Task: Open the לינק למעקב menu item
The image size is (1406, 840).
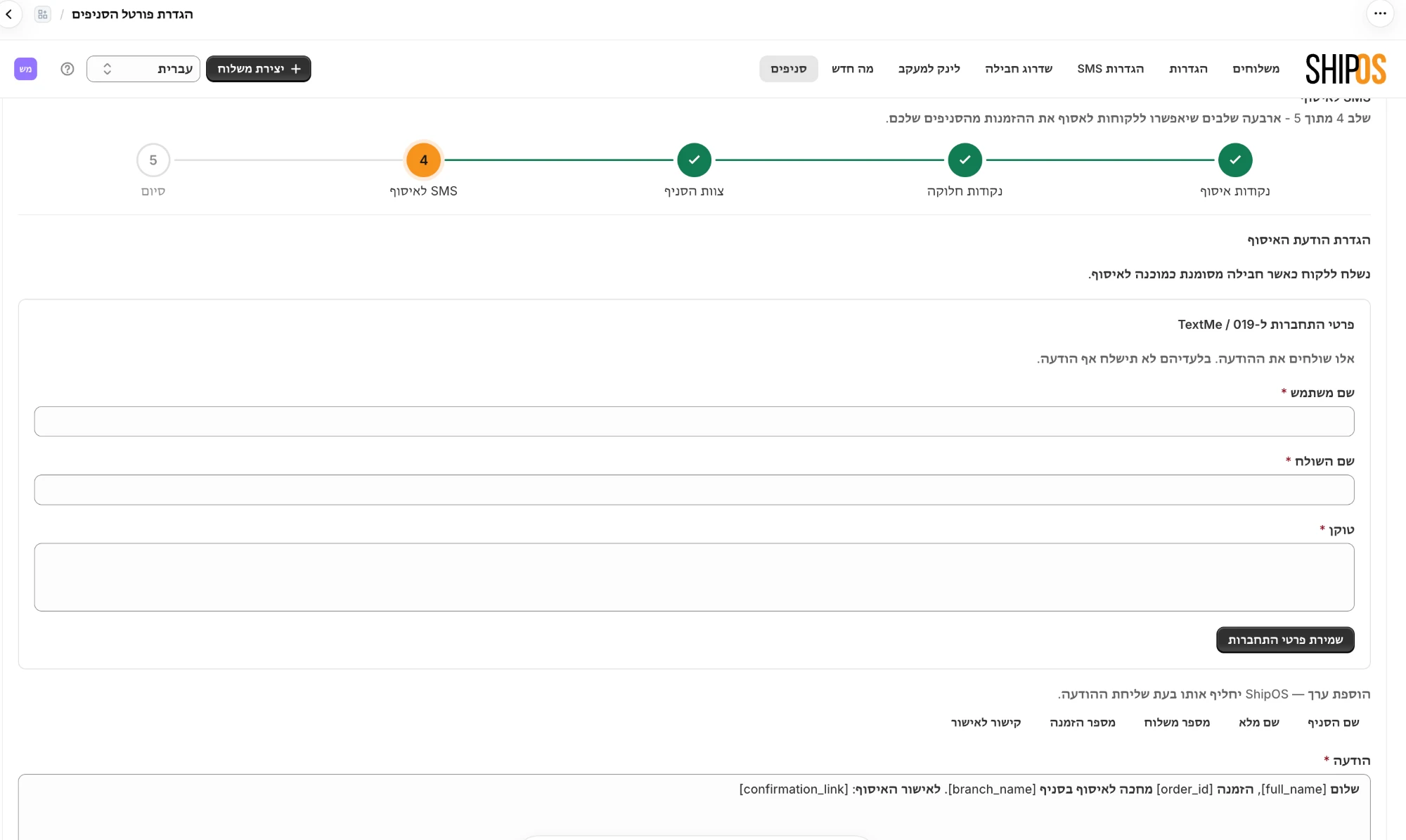Action: [x=929, y=69]
